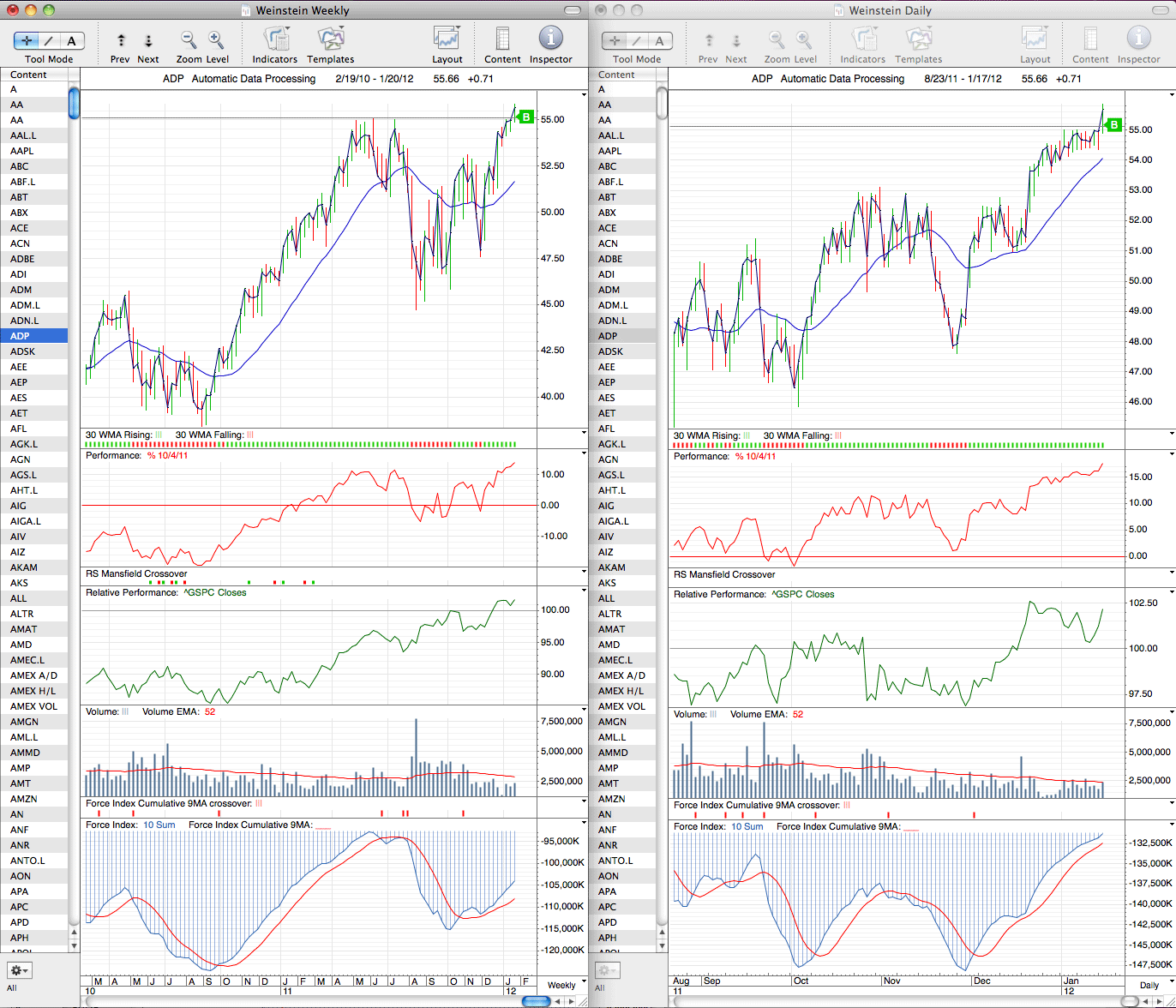Image resolution: width=1176 pixels, height=1008 pixels.
Task: Click horizontal scrollbar thumb under weekly chart
Action: tap(536, 1001)
